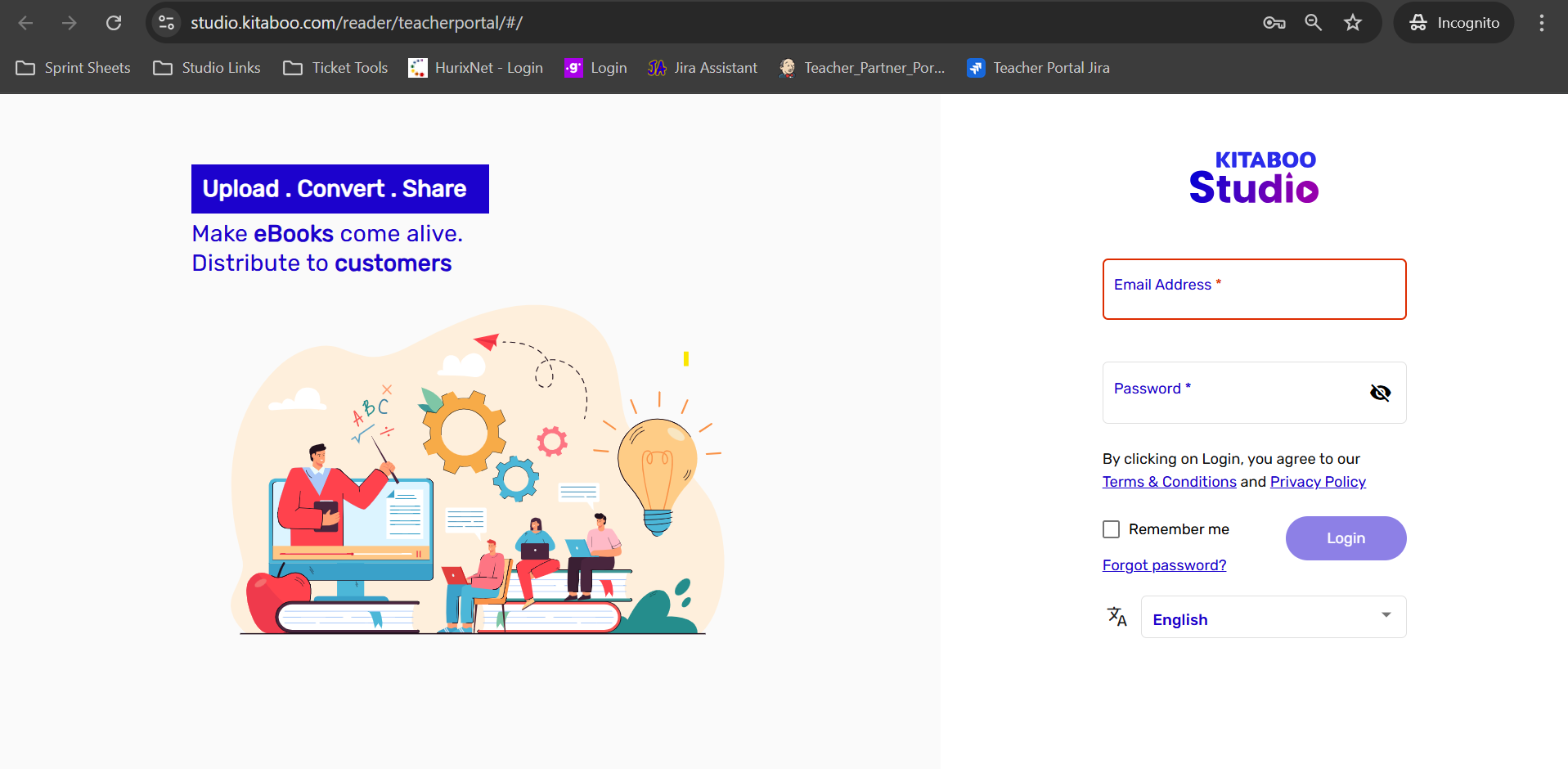The image size is (1568, 769).
Task: Open Teacher_Partner_Por... bookmark
Action: tap(862, 68)
